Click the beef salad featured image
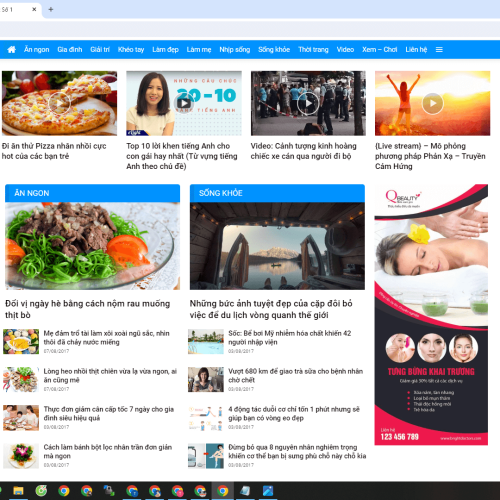This screenshot has width=500, height=500. tap(93, 246)
